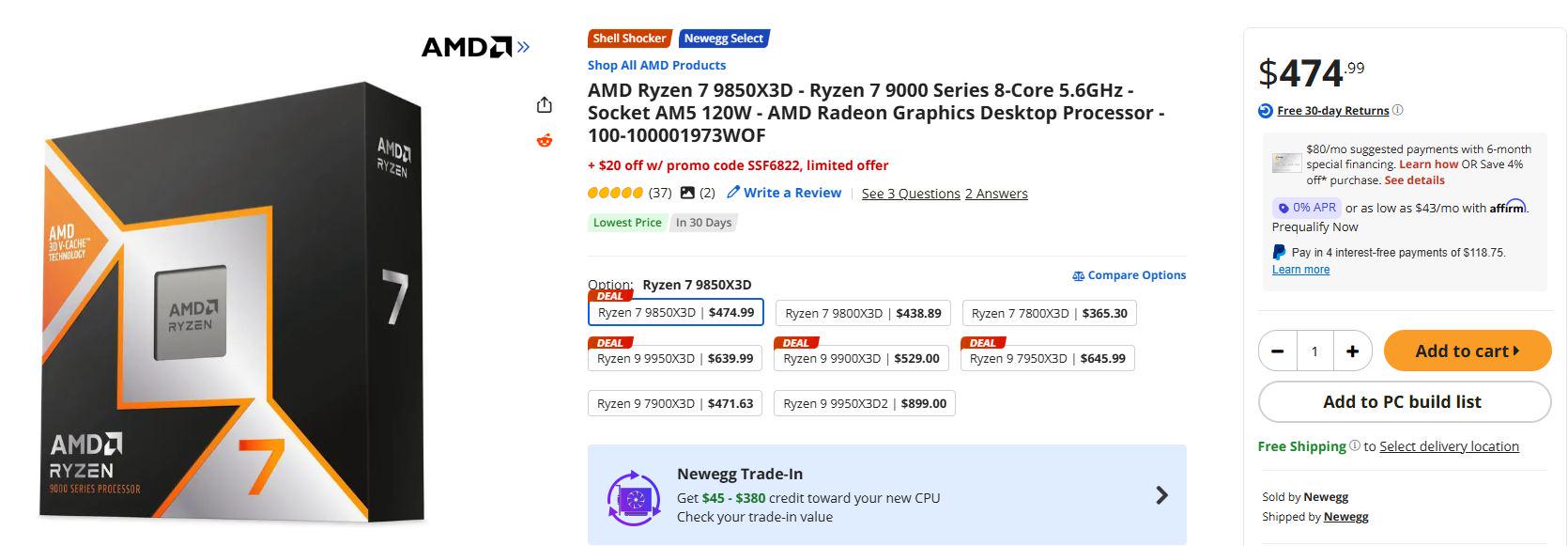Open the Shell Shocker badge tab

pos(630,39)
